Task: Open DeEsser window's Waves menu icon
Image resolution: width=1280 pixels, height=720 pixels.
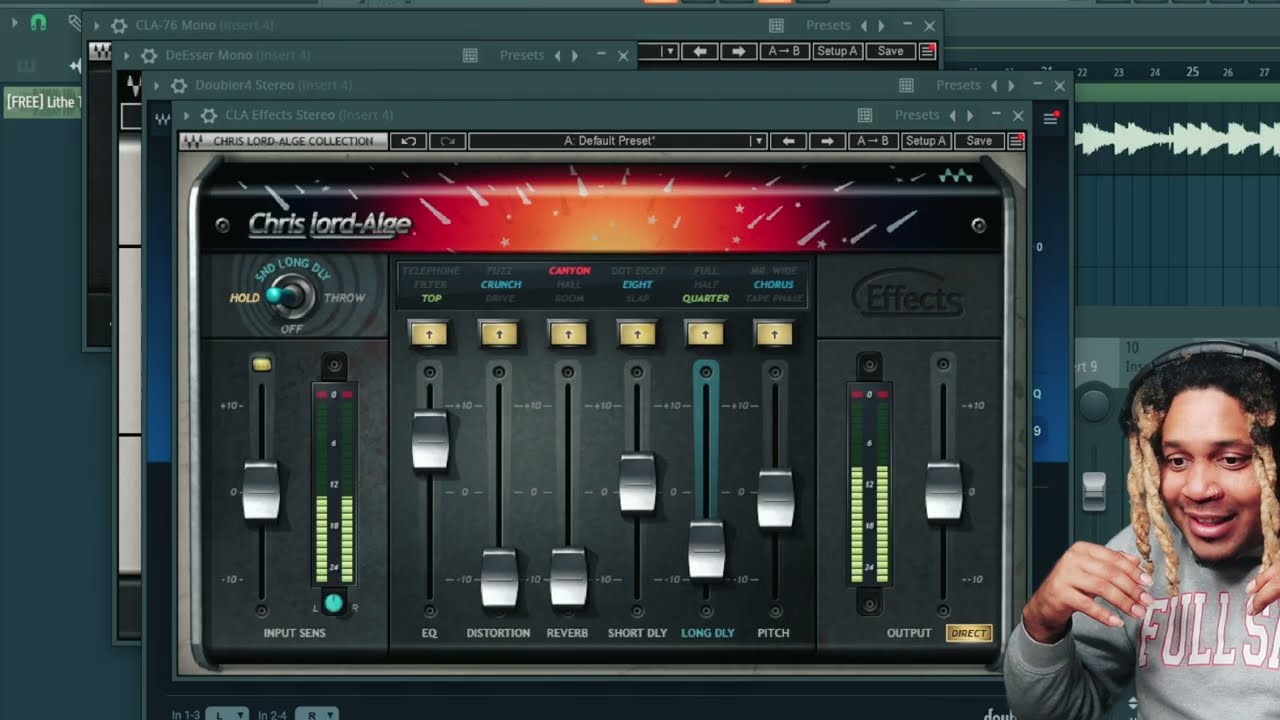Action: [x=928, y=51]
